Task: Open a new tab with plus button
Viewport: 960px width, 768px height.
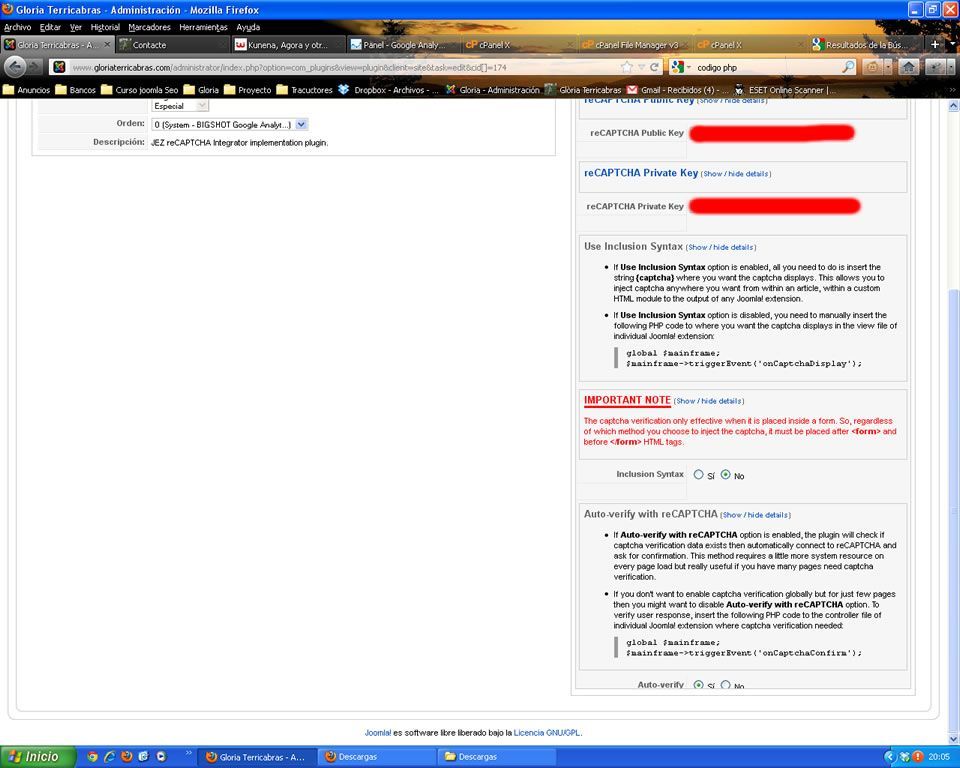Action: point(935,44)
